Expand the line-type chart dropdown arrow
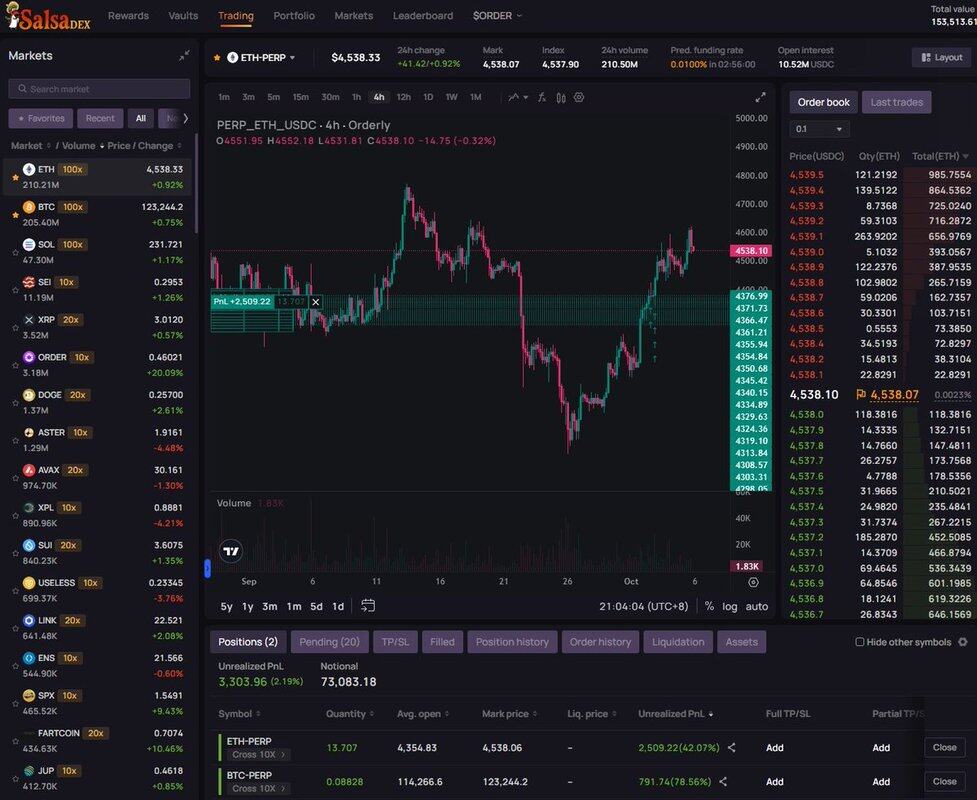This screenshot has height=800, width=977. pos(526,97)
